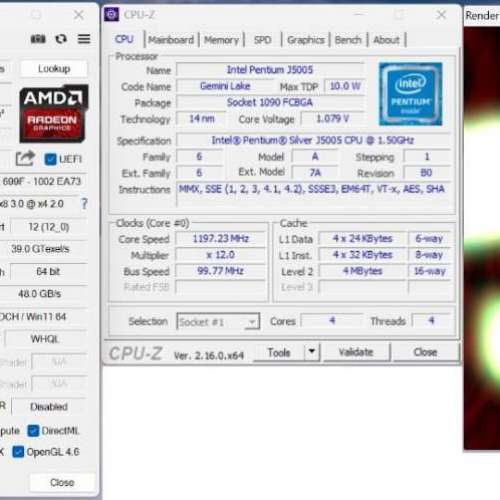Click the Ext. Model value 7A

315,172
